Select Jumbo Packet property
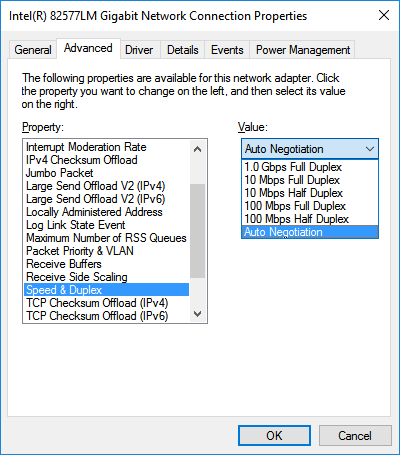This screenshot has height=455, width=400. click(107, 173)
